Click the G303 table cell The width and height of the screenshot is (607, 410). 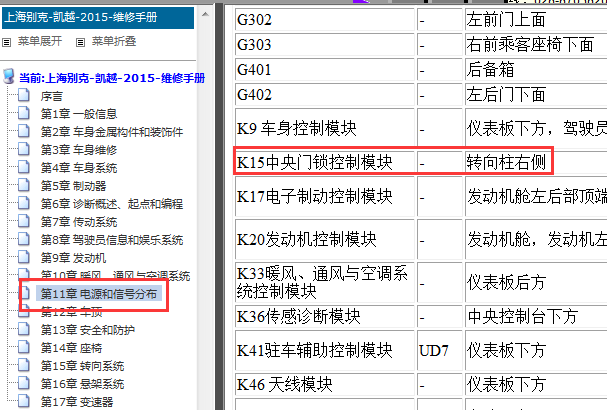click(x=324, y=45)
